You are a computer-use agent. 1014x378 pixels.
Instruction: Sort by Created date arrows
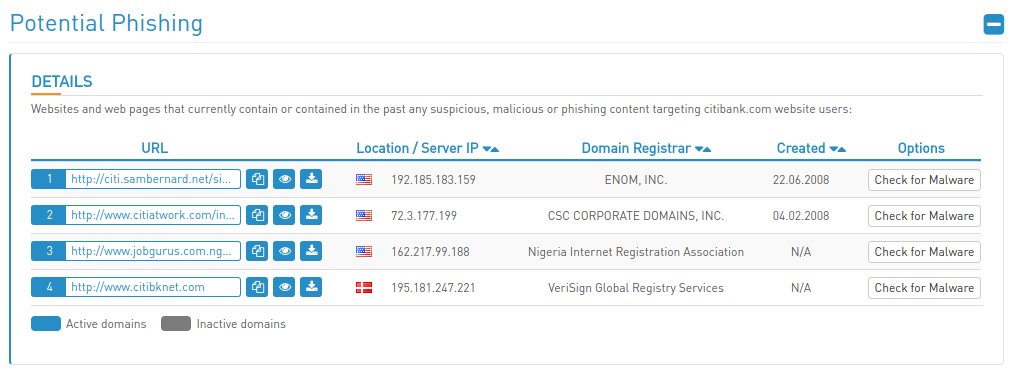pos(838,149)
